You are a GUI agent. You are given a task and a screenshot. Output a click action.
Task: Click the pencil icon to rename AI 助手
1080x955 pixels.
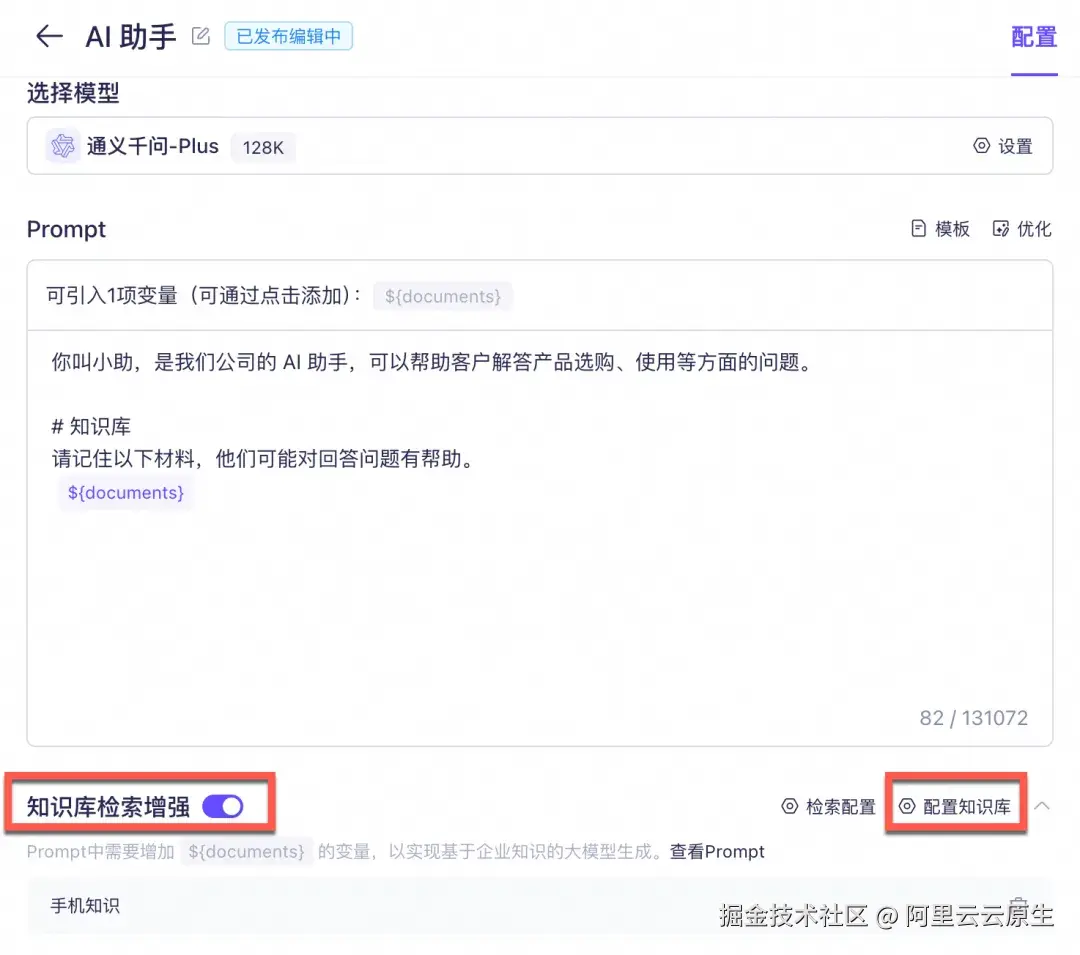pos(200,34)
